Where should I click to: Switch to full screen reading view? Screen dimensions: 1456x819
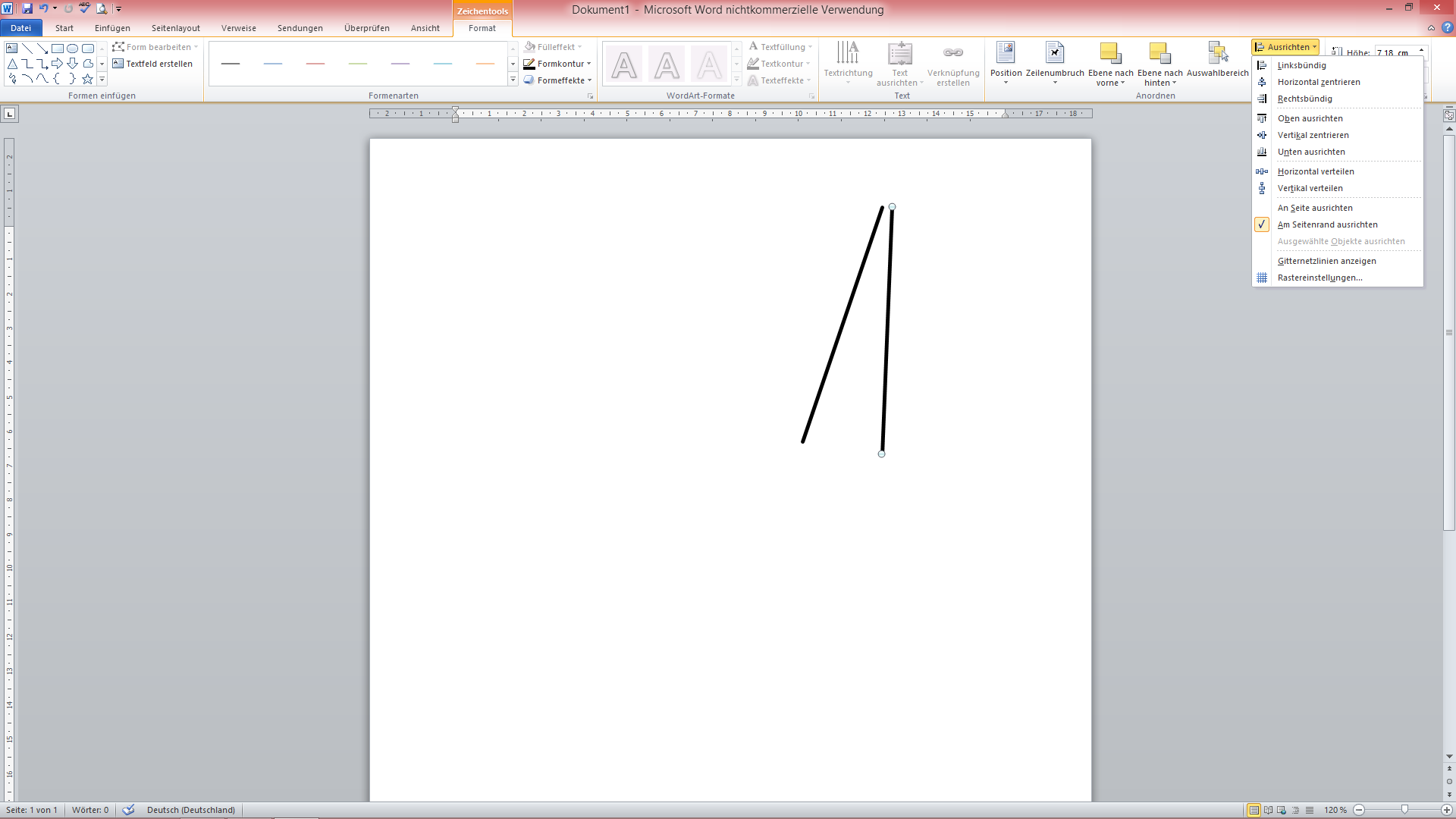(1268, 810)
